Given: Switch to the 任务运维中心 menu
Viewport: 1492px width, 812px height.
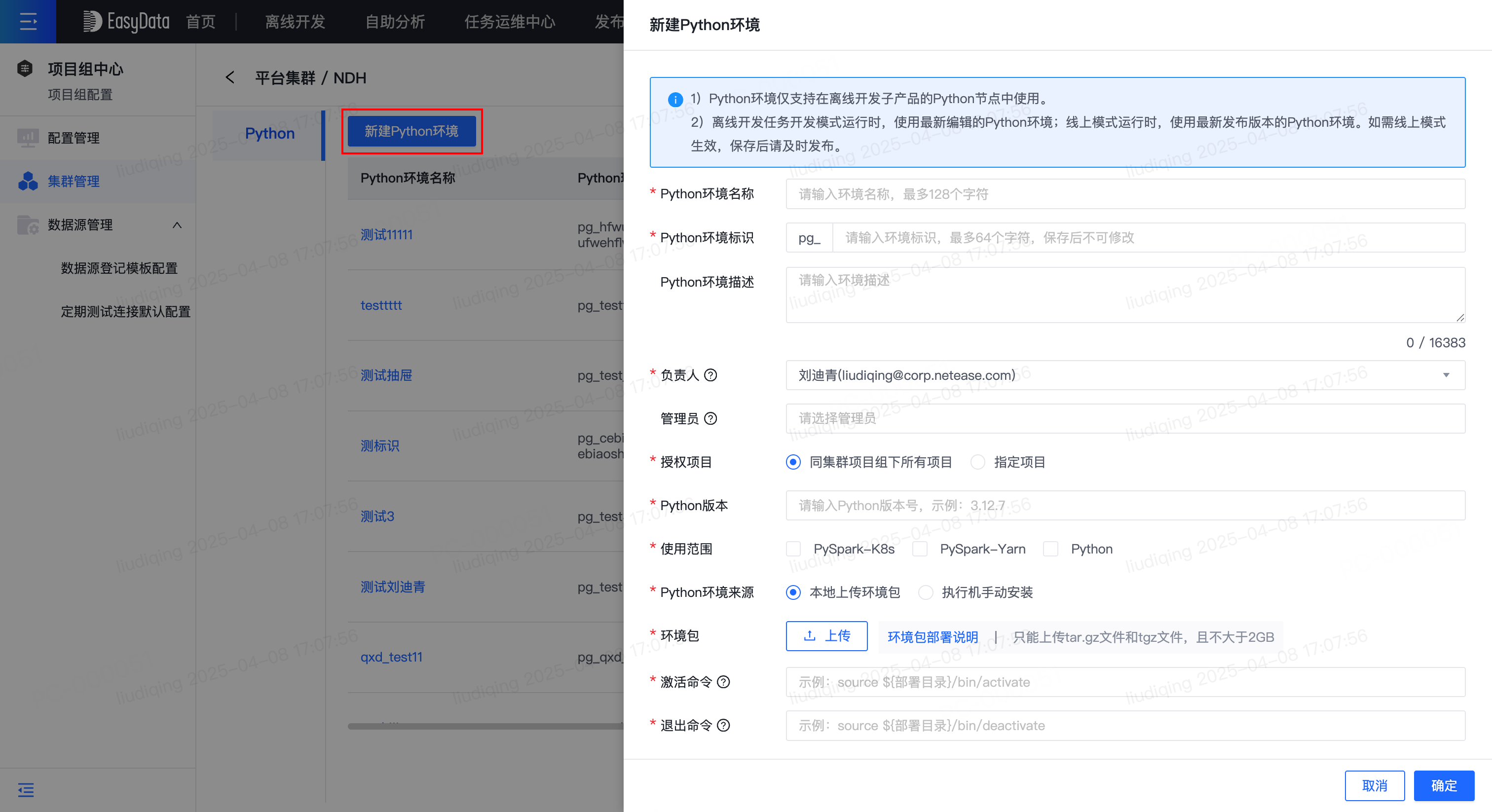Looking at the screenshot, I should pos(510,21).
